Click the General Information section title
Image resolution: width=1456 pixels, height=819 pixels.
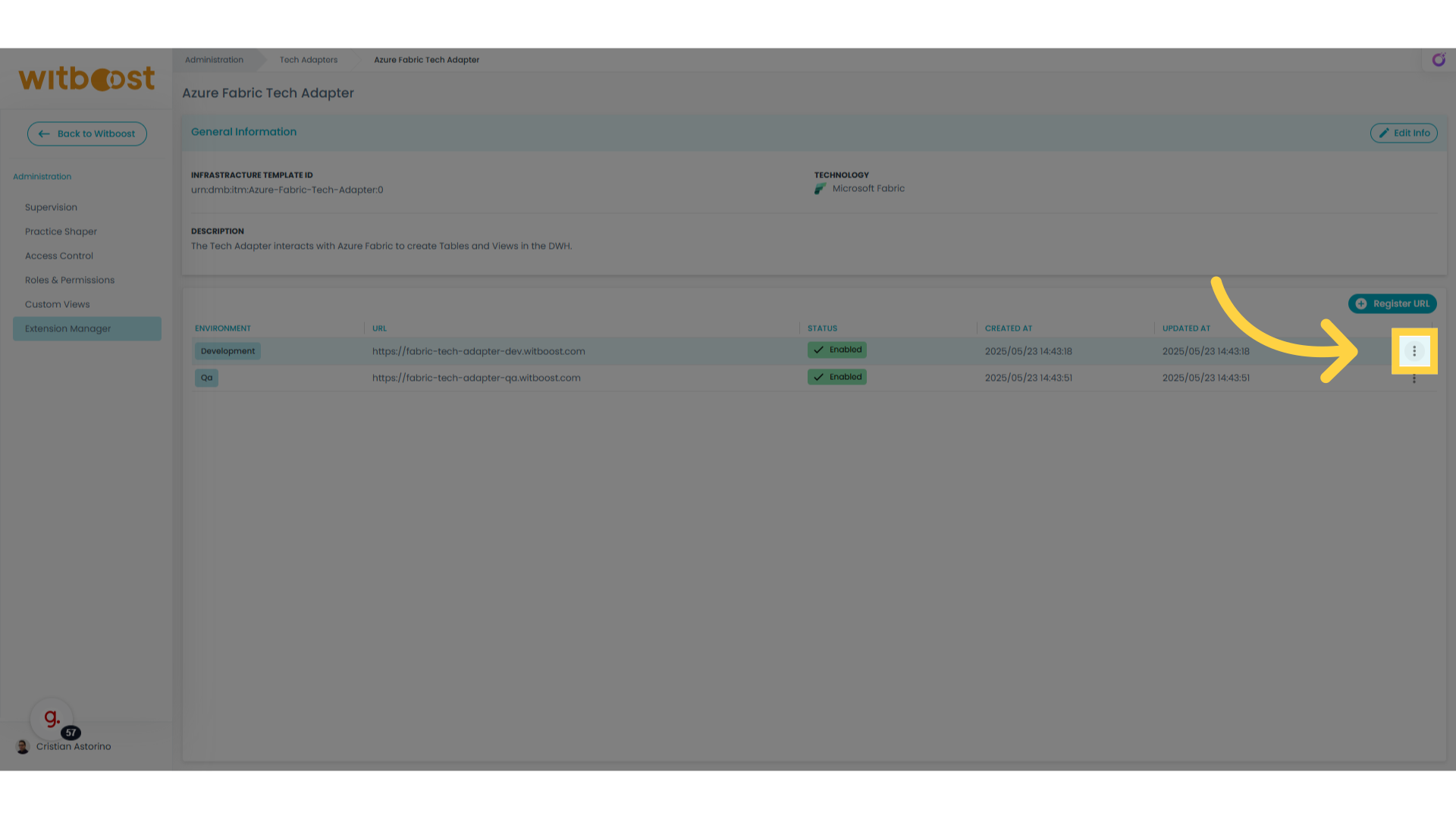243,132
